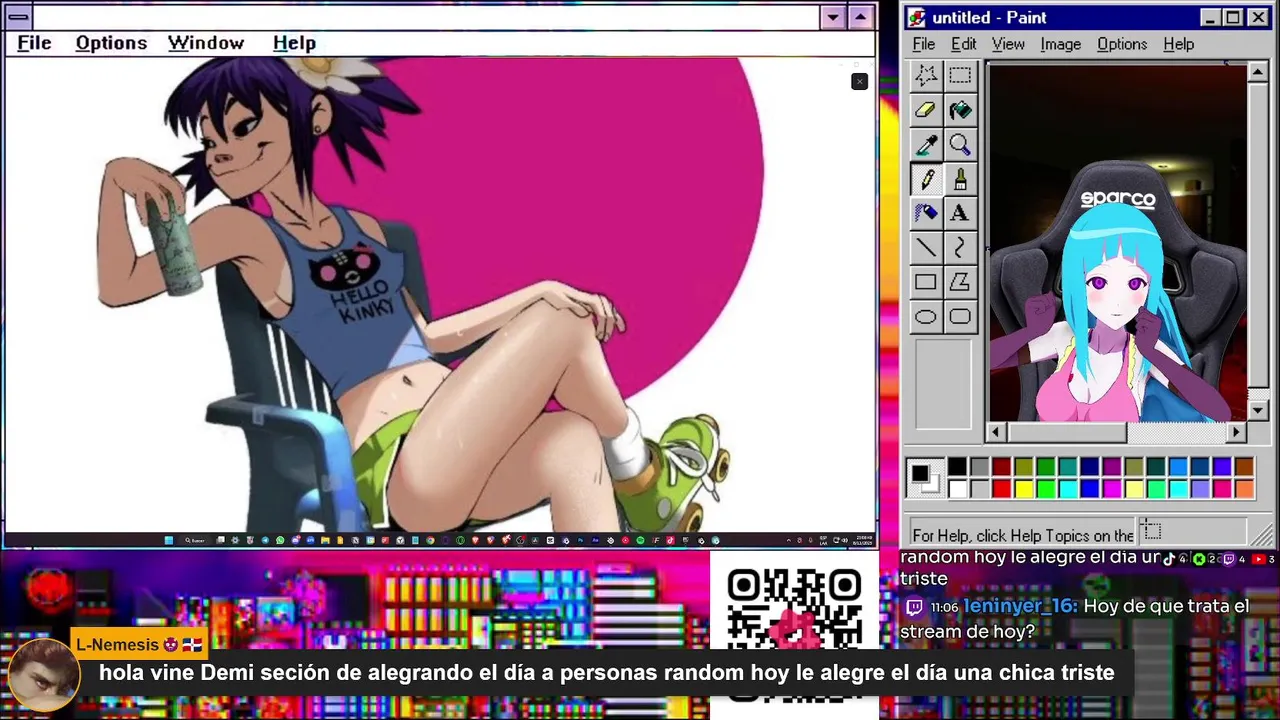
Task: Choose the Pencil tool in Paint
Action: (926, 179)
